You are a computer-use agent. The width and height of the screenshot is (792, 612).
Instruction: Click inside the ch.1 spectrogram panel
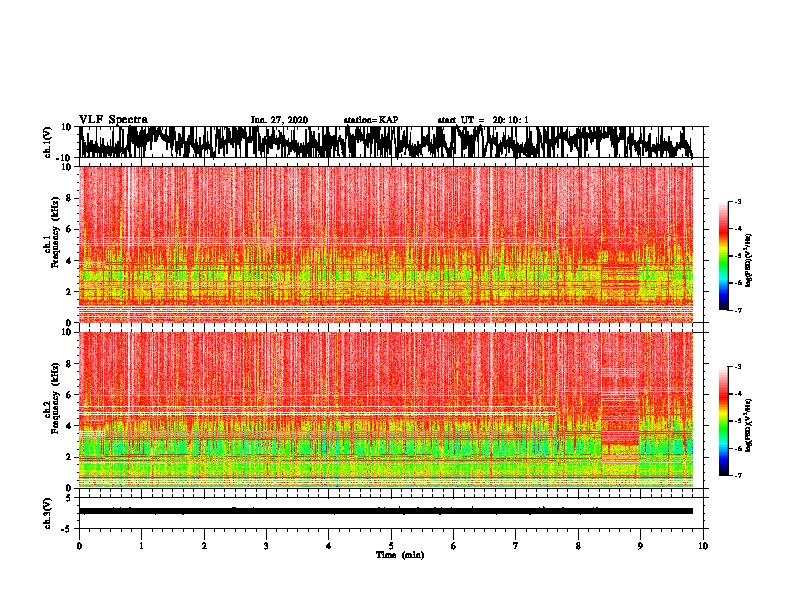tap(386, 244)
